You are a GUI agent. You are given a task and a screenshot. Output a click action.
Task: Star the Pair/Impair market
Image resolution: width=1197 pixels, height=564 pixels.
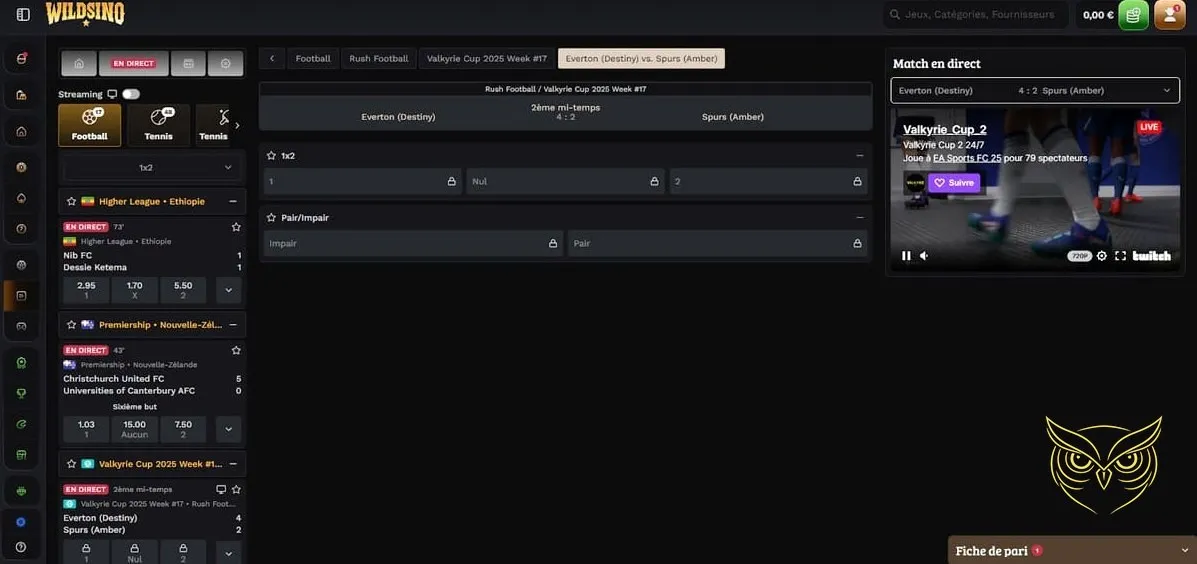tap(271, 218)
